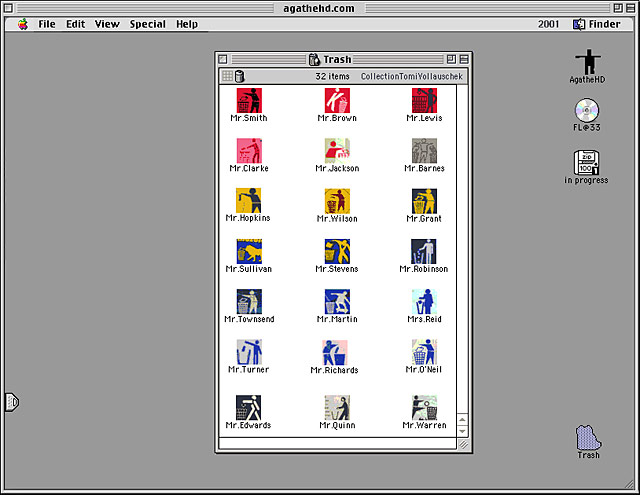Select the Mr.Martin icon
Screen dimensions: 640x495
tap(337, 302)
